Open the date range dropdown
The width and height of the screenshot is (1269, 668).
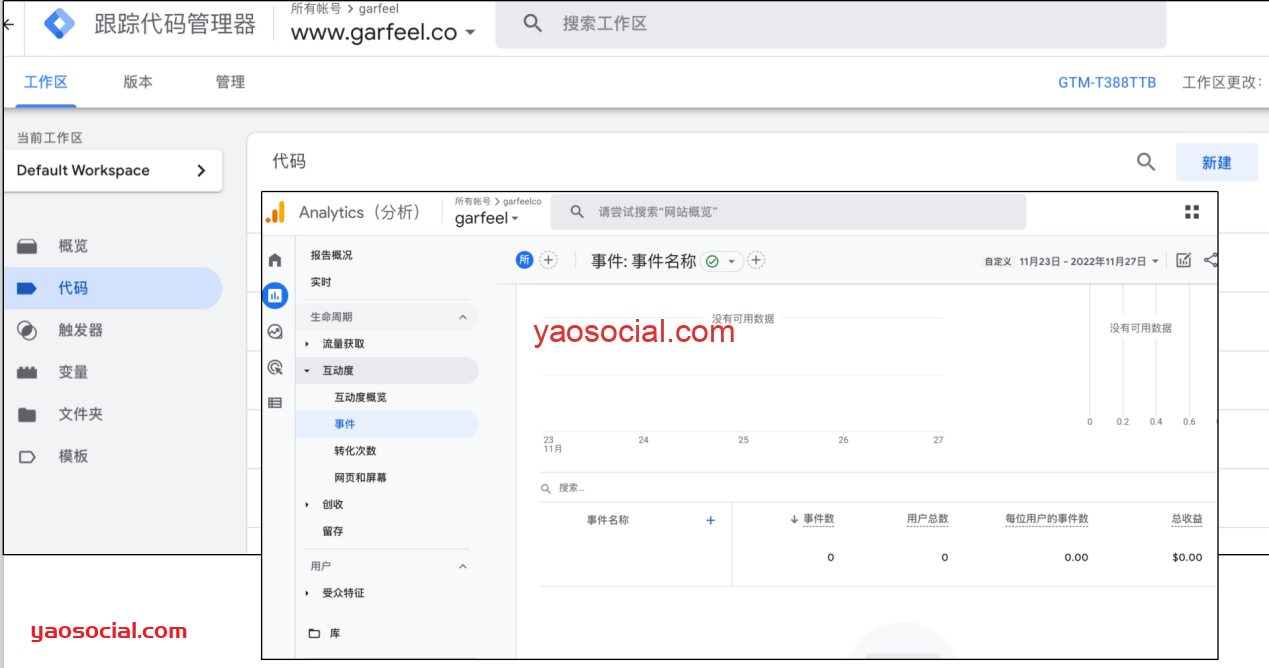(1089, 261)
